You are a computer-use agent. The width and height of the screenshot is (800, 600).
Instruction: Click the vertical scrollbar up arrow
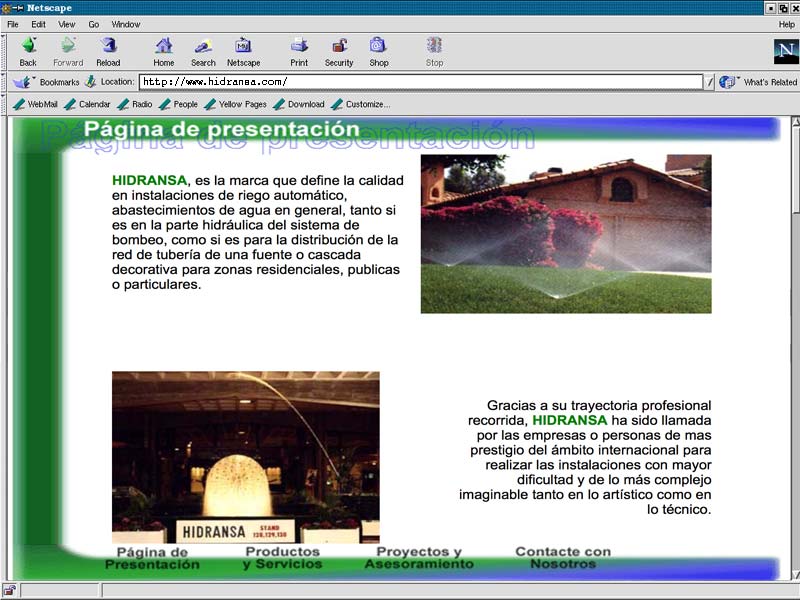[795, 121]
